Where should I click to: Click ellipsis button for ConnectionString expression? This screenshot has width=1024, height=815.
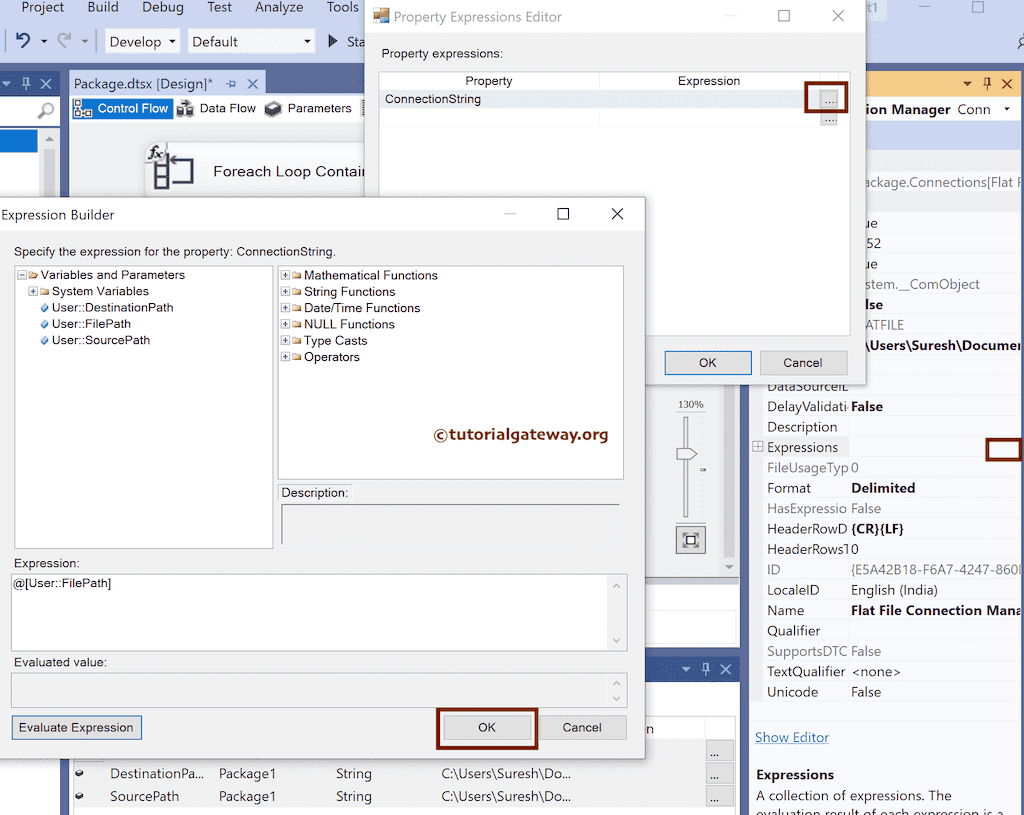click(829, 100)
